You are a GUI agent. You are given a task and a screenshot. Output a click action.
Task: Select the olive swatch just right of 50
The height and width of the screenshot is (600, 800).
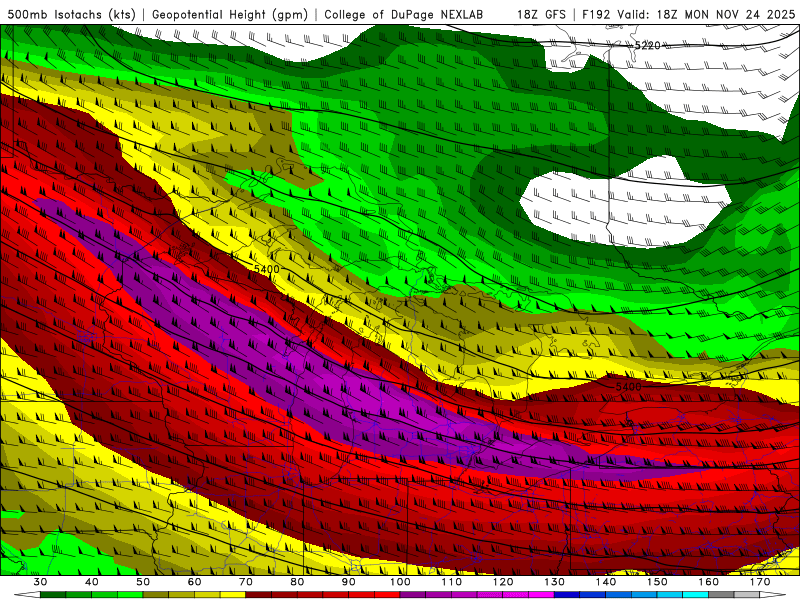point(156,595)
